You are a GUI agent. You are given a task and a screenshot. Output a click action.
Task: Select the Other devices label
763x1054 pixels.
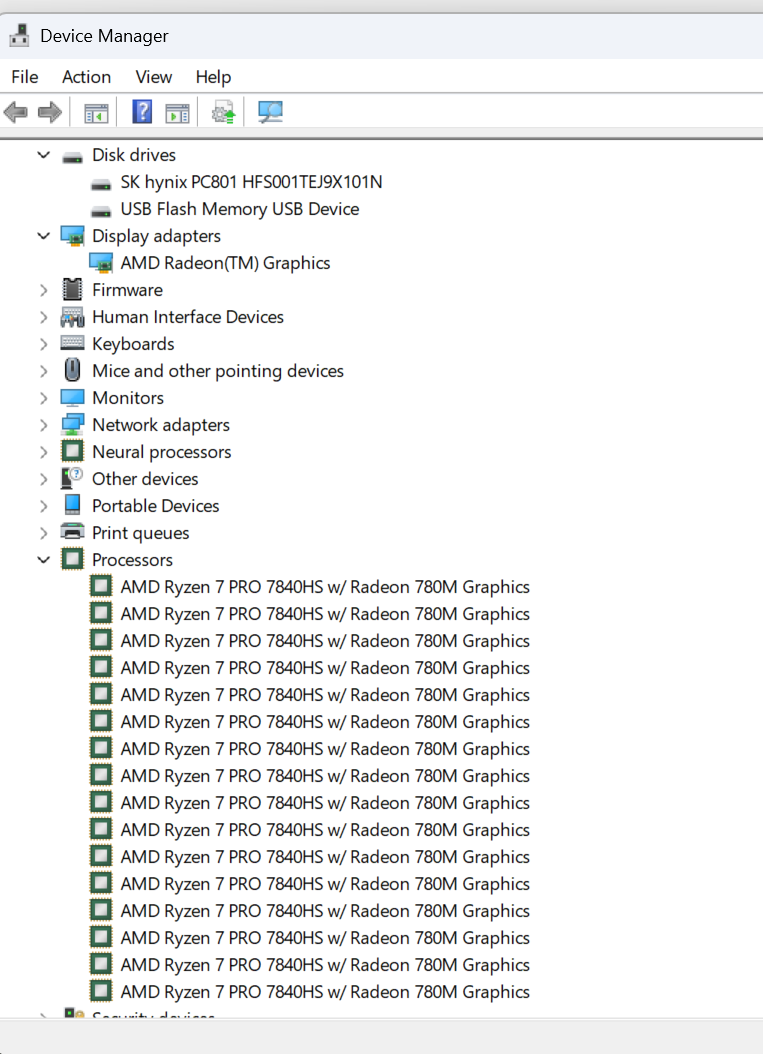pyautogui.click(x=145, y=479)
